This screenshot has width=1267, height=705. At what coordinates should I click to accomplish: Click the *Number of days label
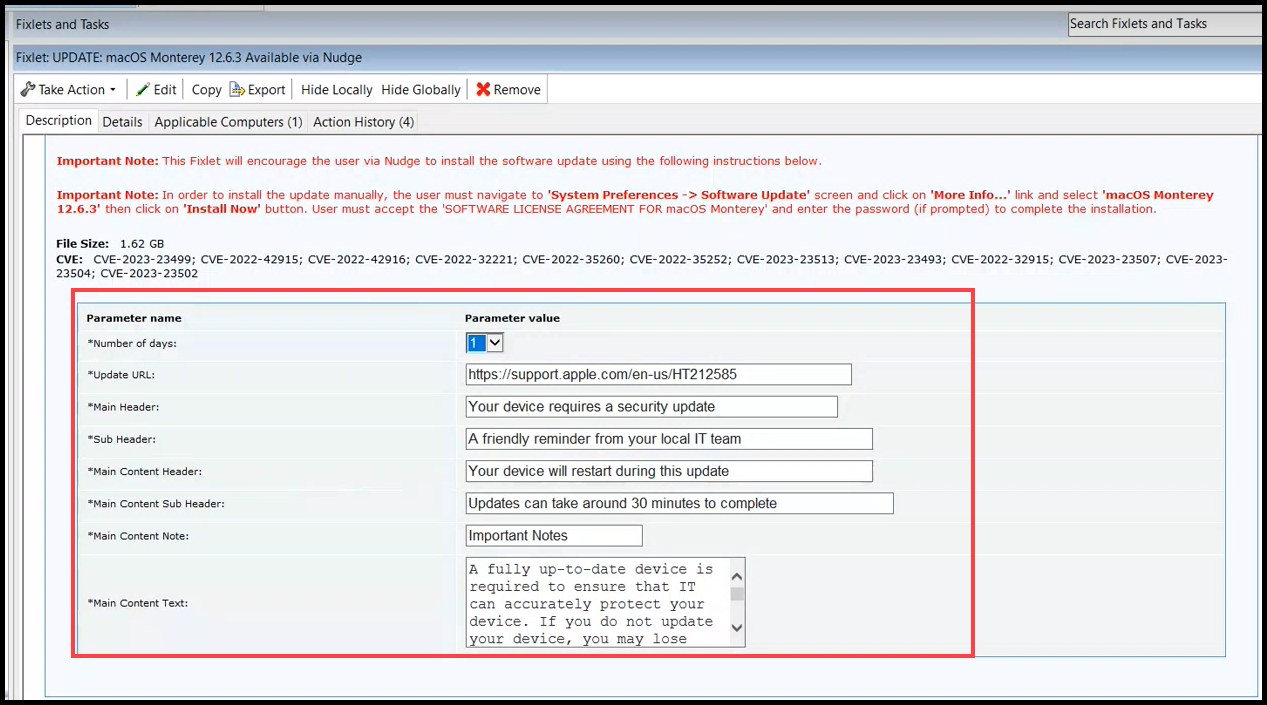(x=134, y=343)
